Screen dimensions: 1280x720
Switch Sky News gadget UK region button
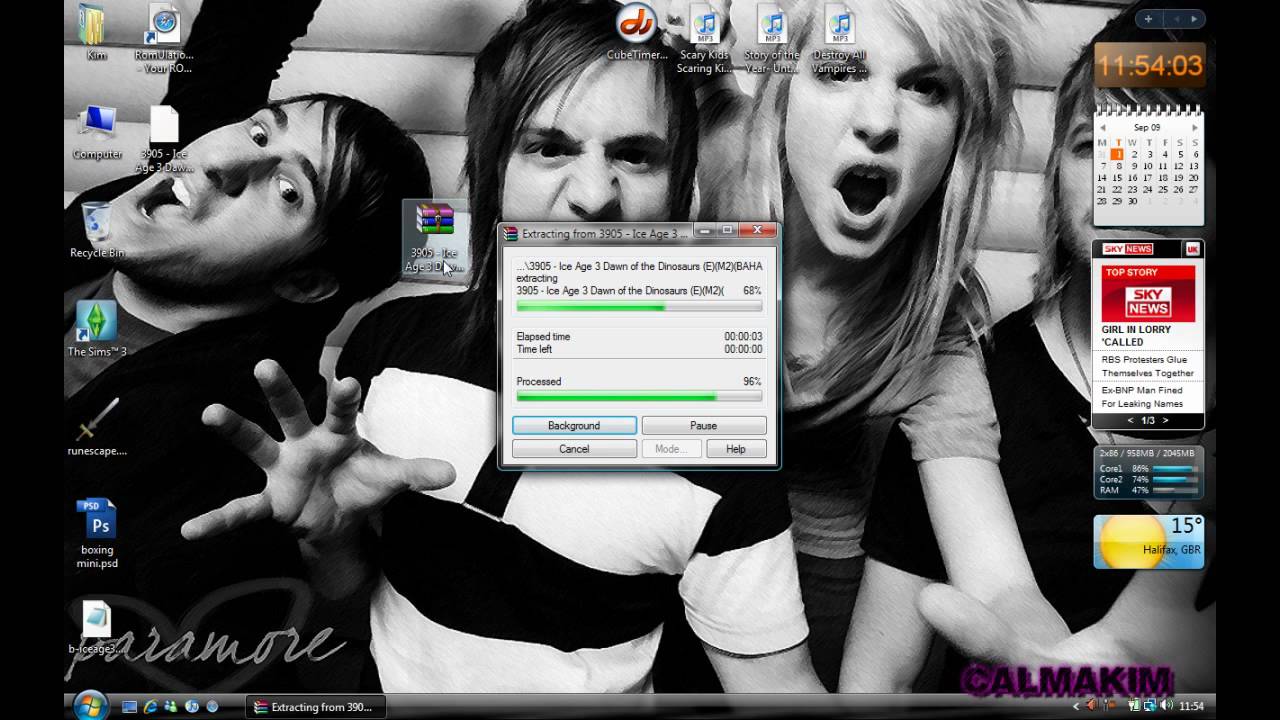[x=1192, y=249]
